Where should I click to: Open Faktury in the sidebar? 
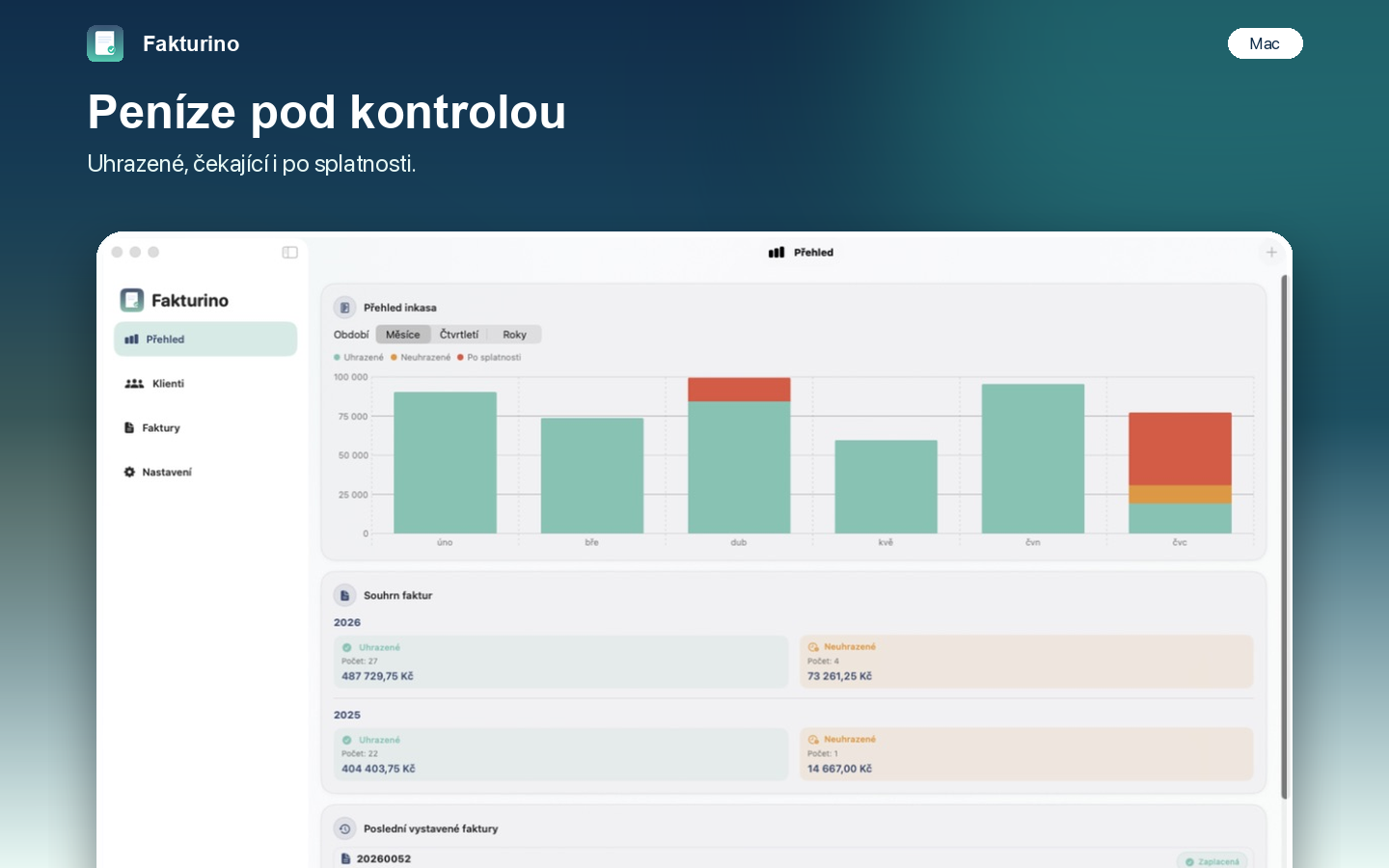205,428
